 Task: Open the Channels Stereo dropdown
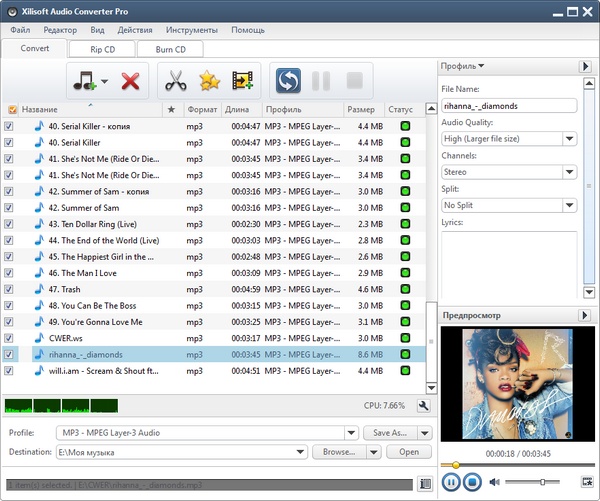click(569, 172)
